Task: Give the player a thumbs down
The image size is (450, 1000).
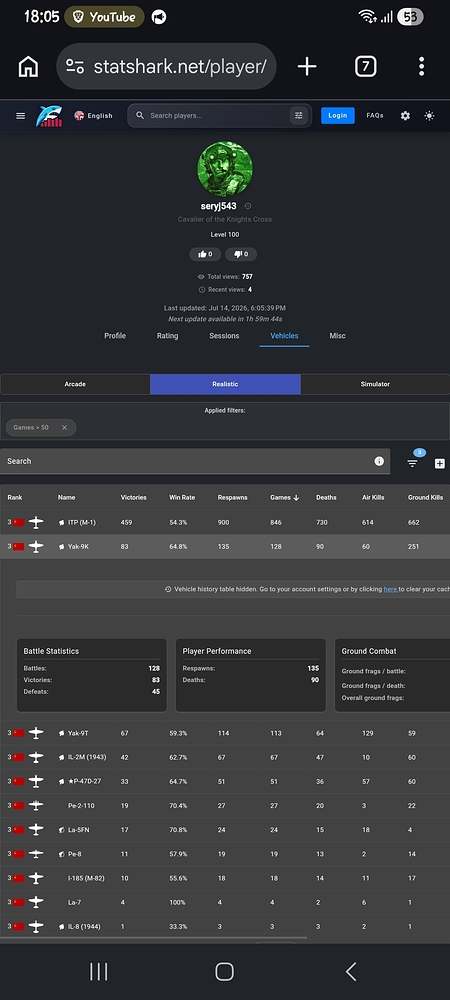Action: 241,254
